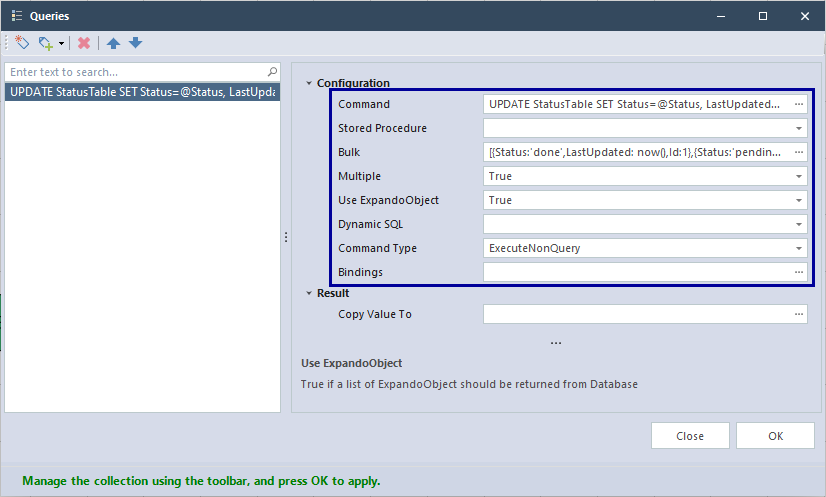Select the UPDATE StatusTable query list item

point(142,92)
